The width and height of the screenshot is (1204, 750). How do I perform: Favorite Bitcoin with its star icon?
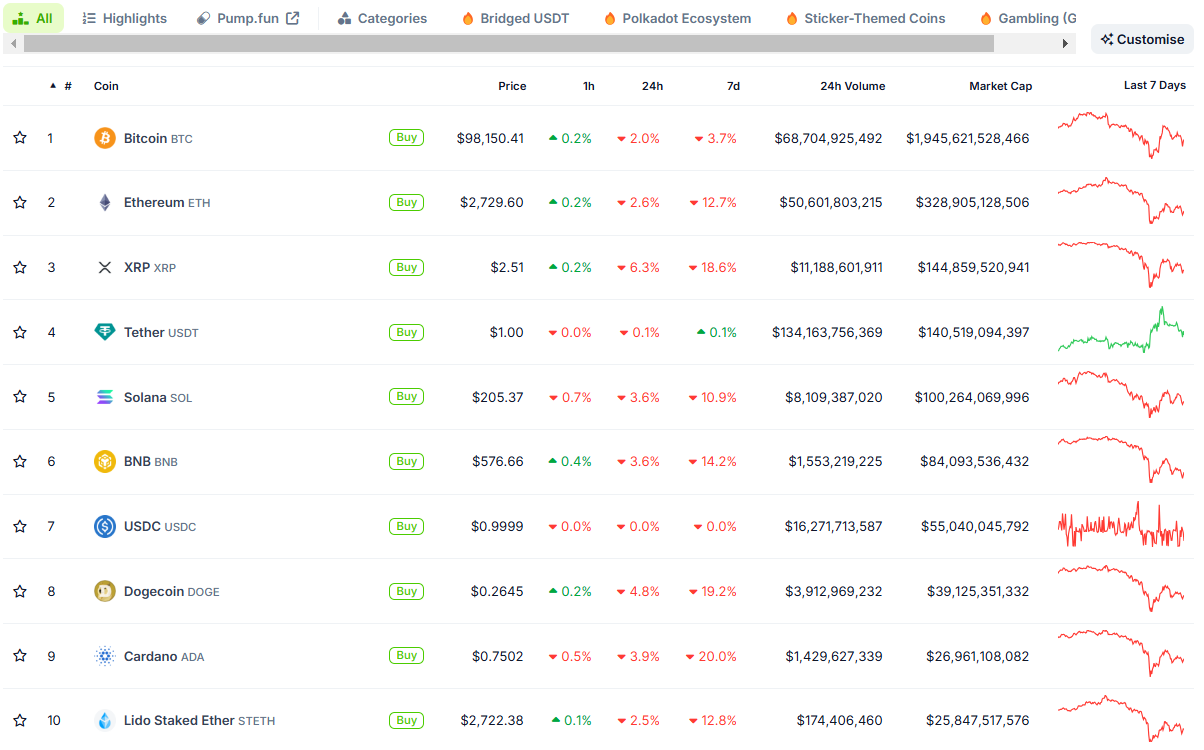20,138
